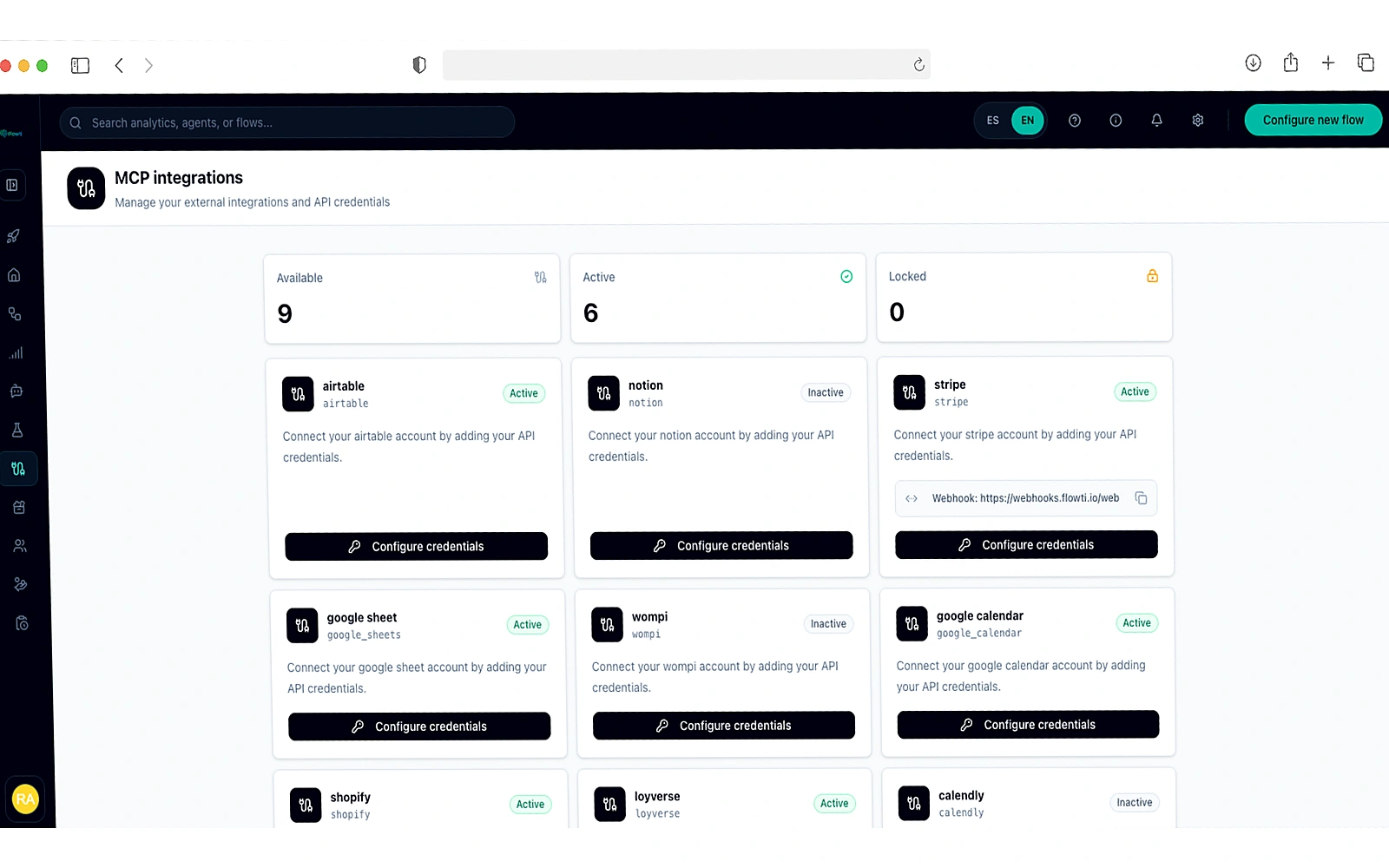Show browser downloads
The width and height of the screenshot is (1389, 868).
pyautogui.click(x=1253, y=62)
